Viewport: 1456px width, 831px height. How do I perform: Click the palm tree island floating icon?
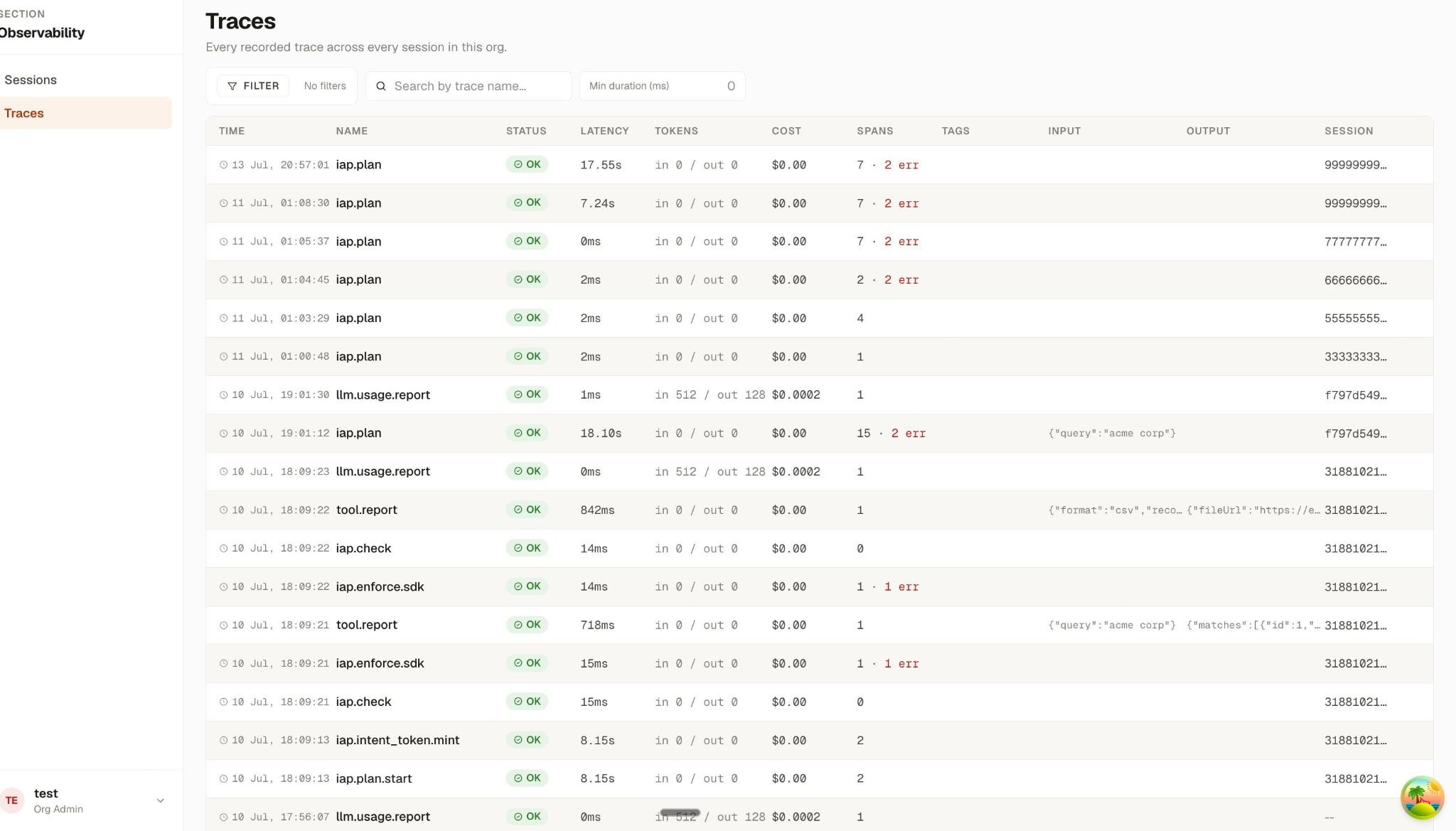click(x=1422, y=798)
